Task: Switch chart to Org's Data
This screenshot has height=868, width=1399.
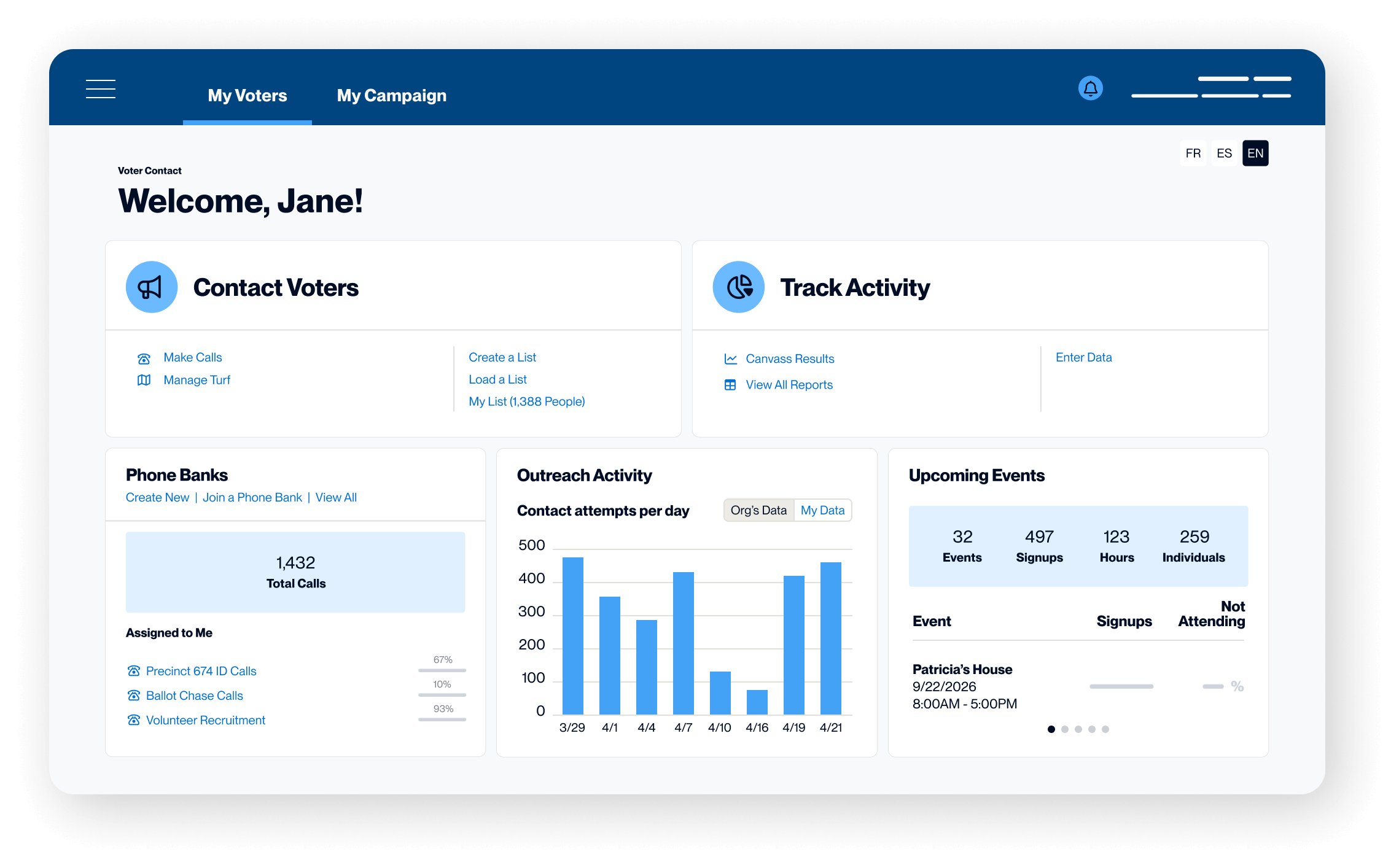Action: (758, 510)
